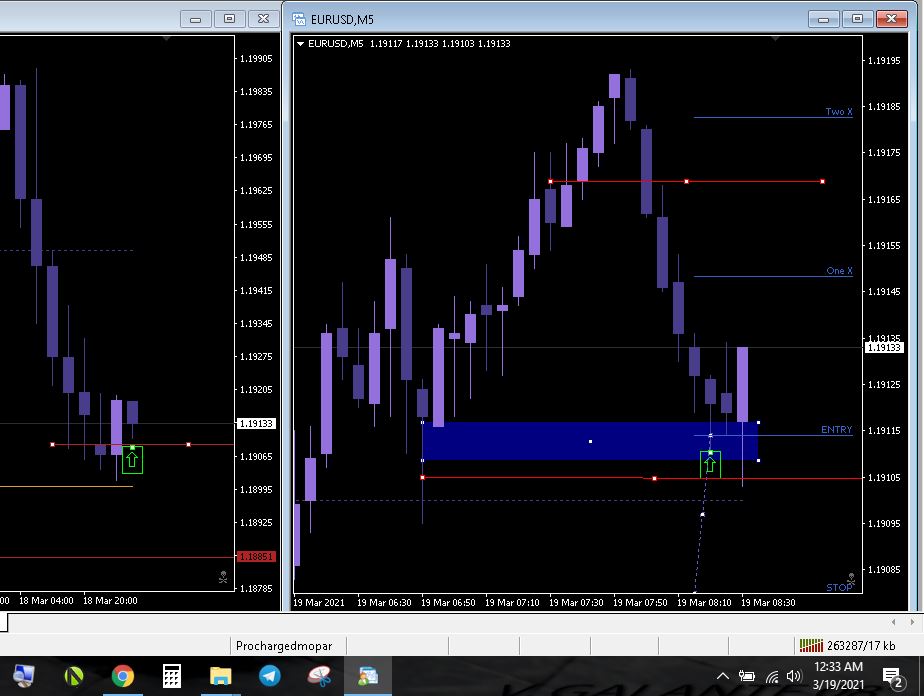This screenshot has height=696, width=924.
Task: Minimize the left chart window
Action: click(195, 19)
